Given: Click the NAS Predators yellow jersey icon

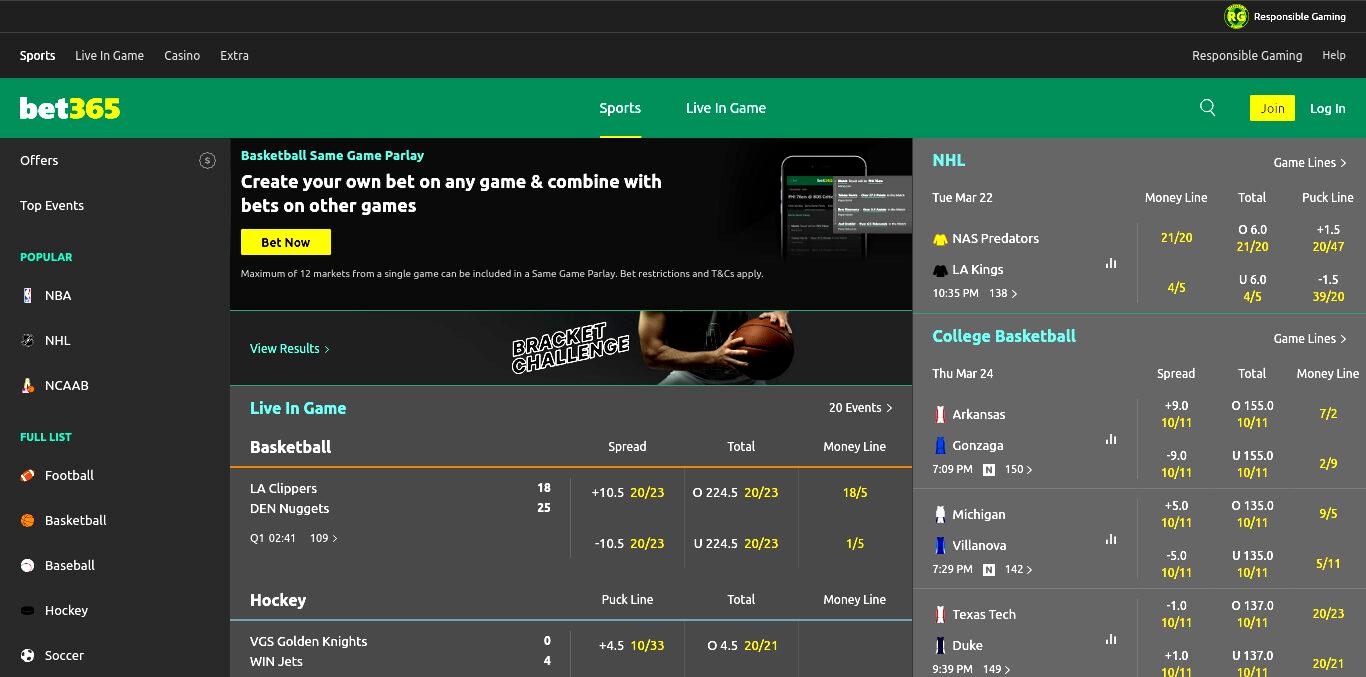Looking at the screenshot, I should [x=940, y=239].
